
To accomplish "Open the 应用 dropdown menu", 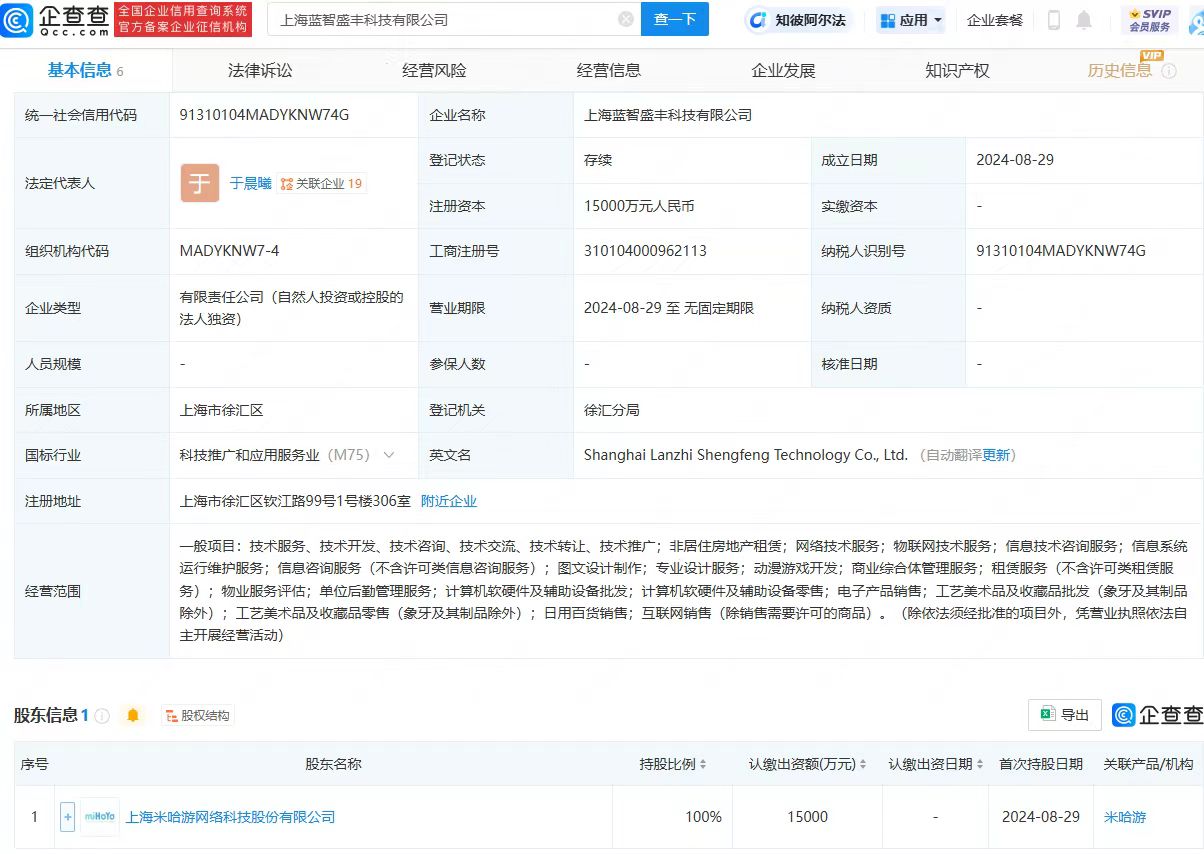I will pos(909,20).
